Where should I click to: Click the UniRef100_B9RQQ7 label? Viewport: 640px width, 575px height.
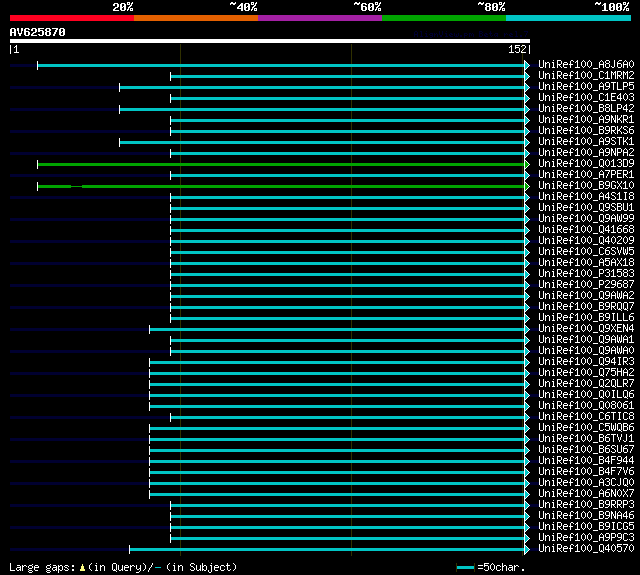[586, 307]
